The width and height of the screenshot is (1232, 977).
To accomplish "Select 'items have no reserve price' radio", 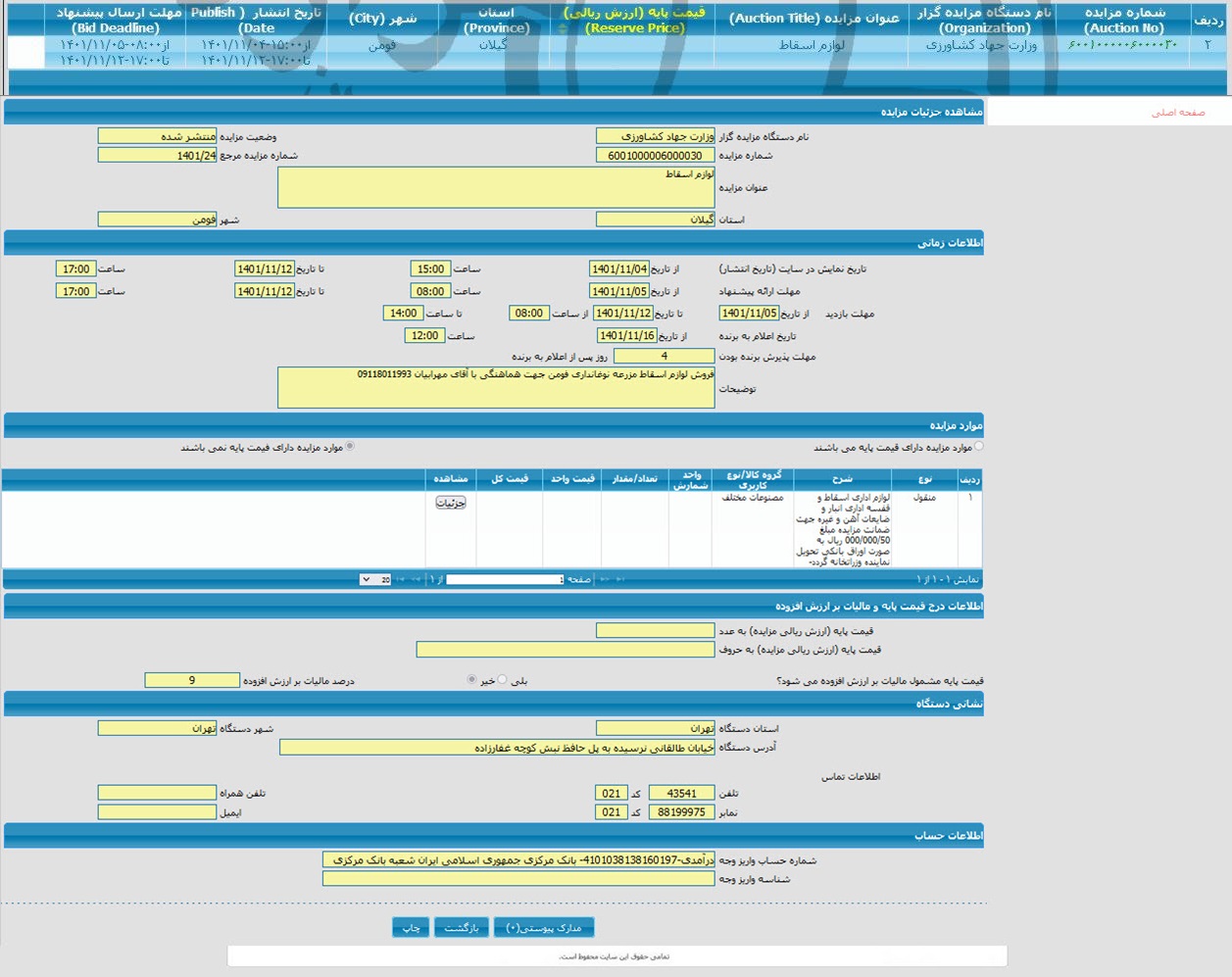I will click(x=350, y=447).
